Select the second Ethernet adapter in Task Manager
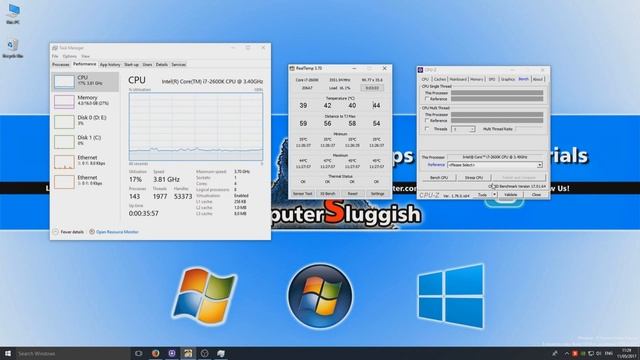The width and height of the screenshot is (640, 360). (85, 181)
